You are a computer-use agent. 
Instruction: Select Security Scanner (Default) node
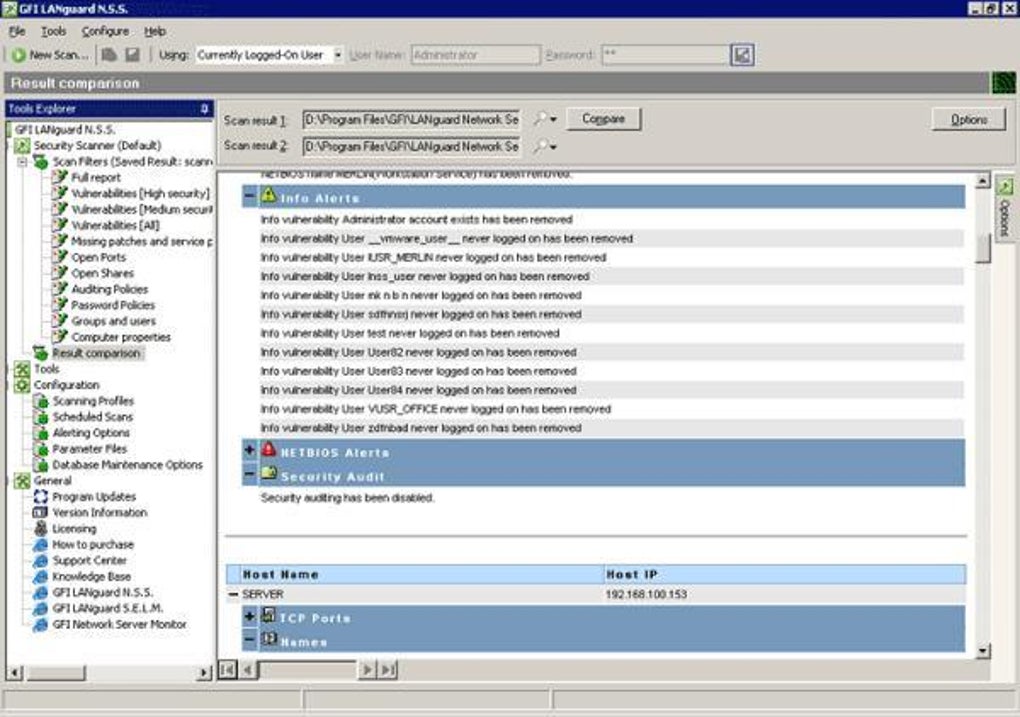(x=97, y=146)
